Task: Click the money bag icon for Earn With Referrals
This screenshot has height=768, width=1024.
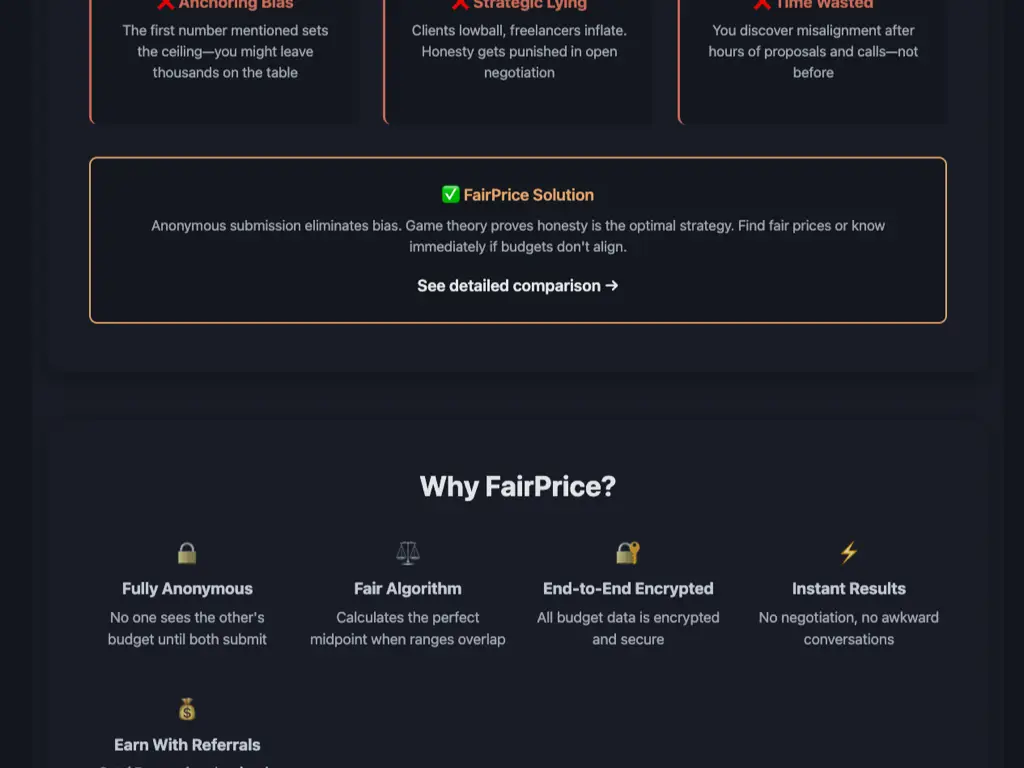Action: tap(187, 709)
